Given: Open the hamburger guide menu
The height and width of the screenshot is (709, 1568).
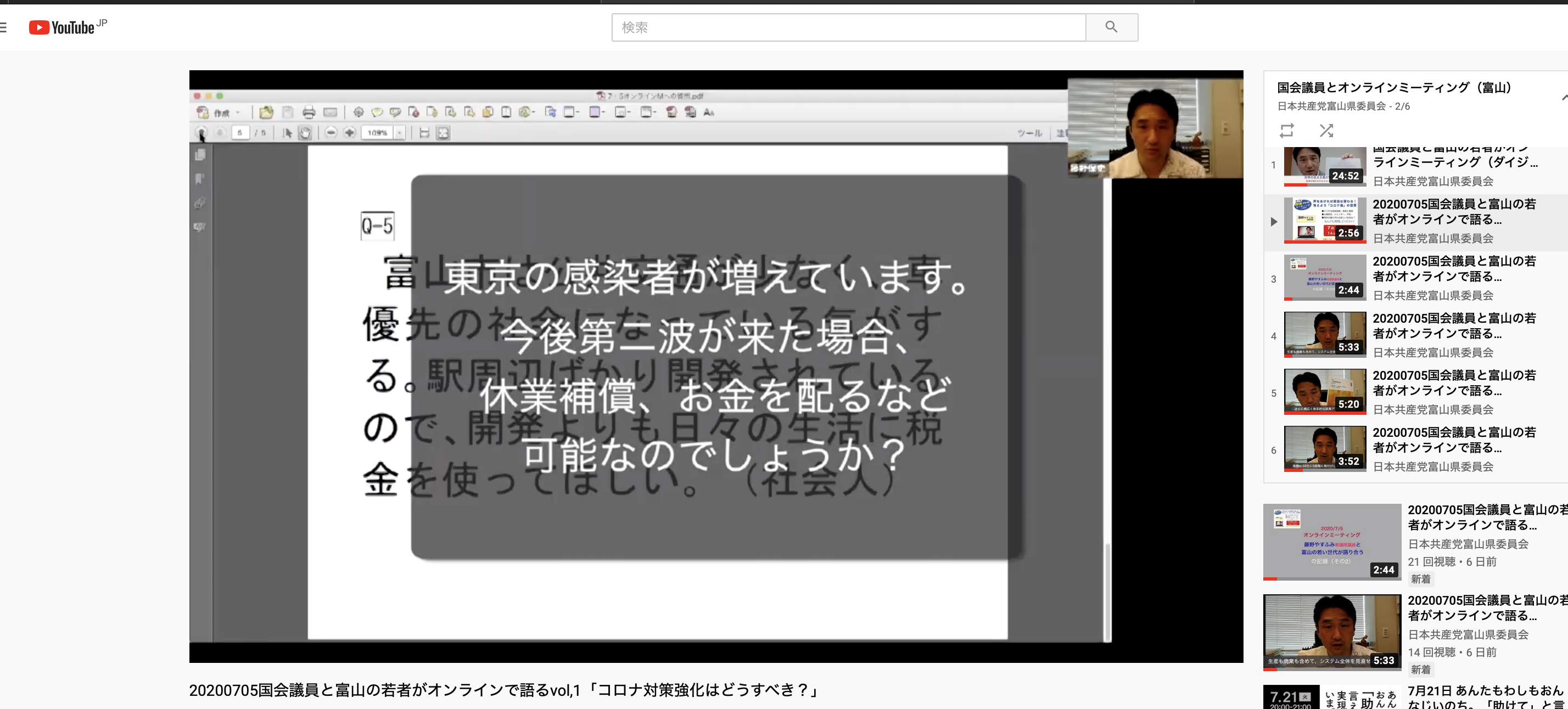Looking at the screenshot, I should [4, 27].
